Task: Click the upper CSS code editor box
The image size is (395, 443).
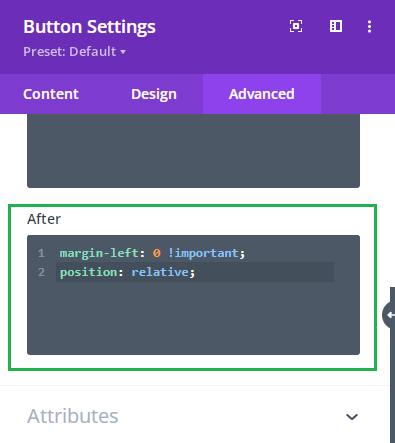Action: pos(193,151)
